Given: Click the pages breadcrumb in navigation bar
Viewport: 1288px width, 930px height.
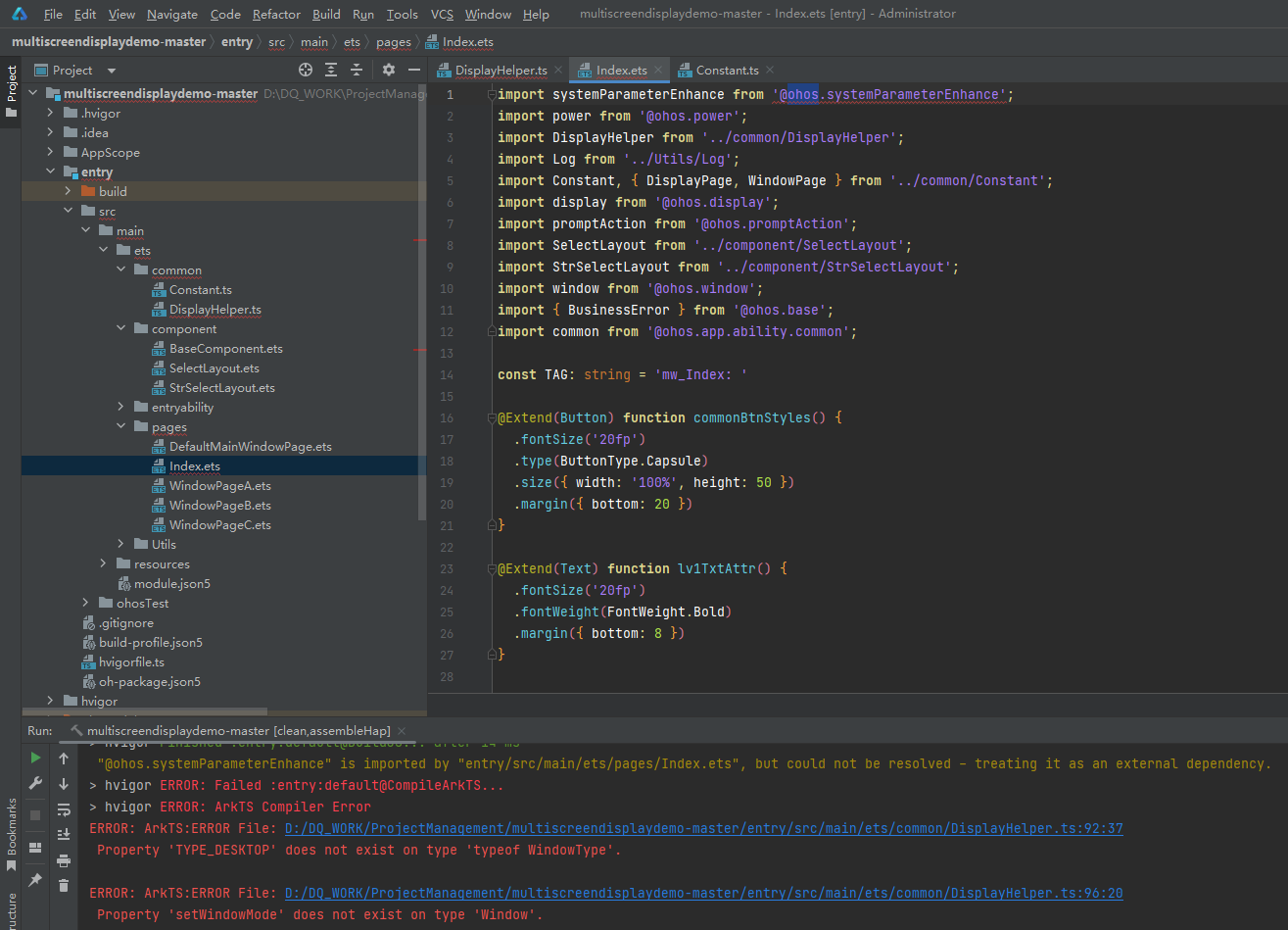Looking at the screenshot, I should pos(393,42).
